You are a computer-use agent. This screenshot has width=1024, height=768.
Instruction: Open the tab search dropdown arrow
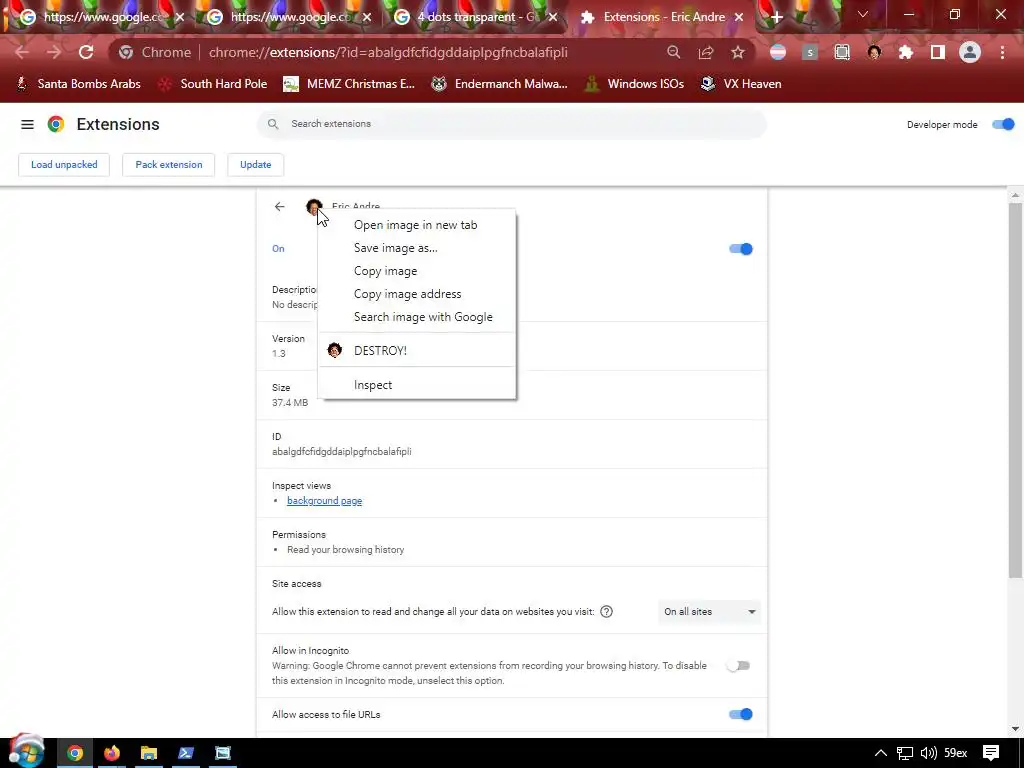tap(863, 14)
